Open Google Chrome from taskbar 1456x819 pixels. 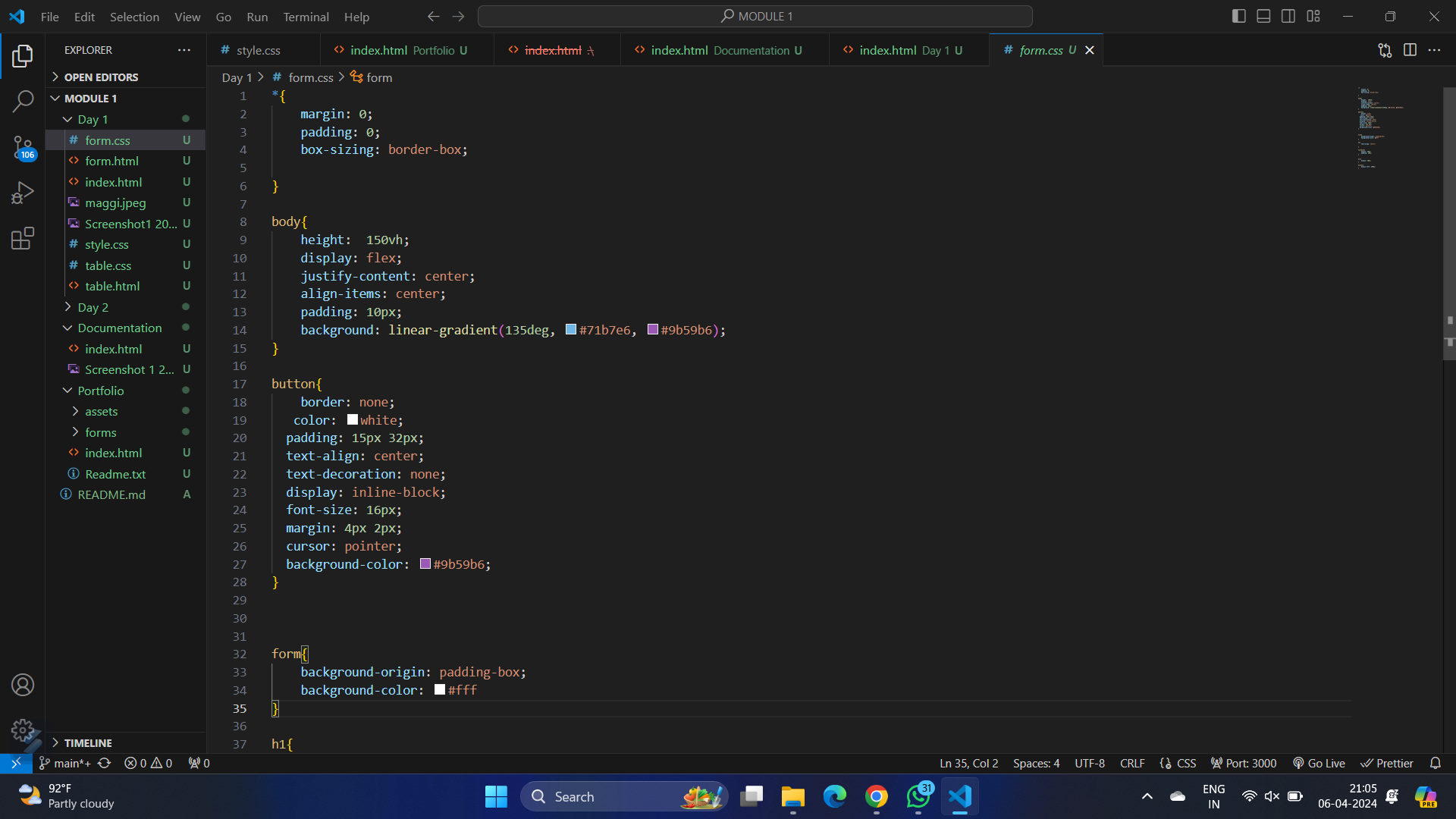point(877,796)
